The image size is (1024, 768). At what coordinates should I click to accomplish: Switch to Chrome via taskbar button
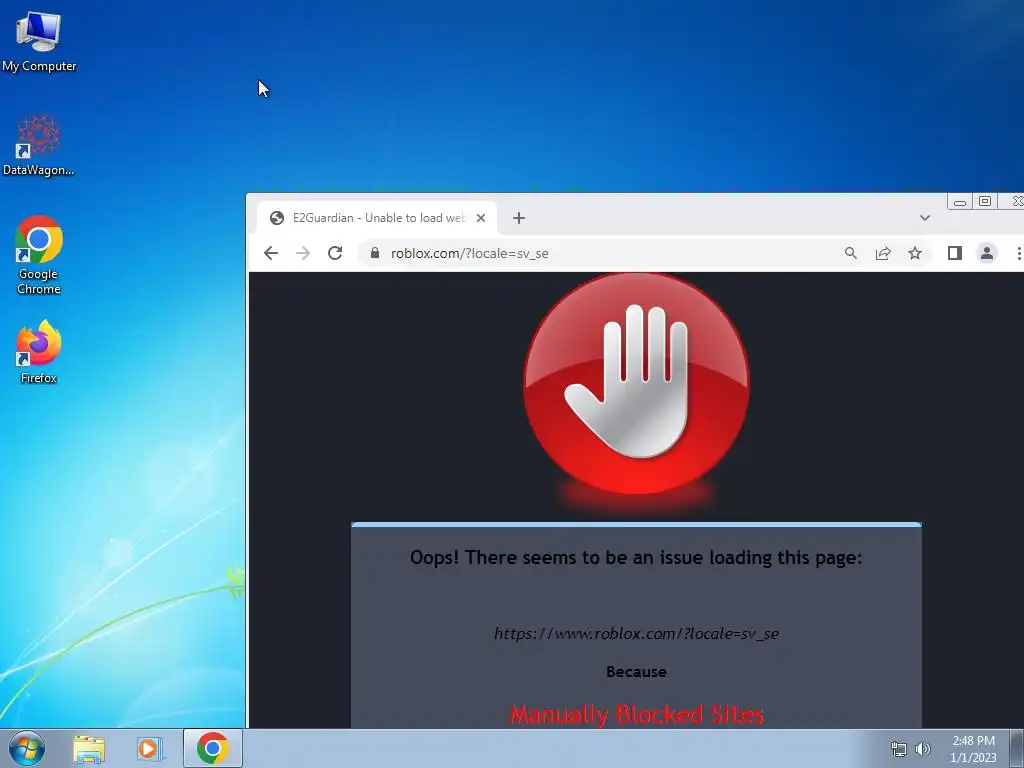click(213, 748)
